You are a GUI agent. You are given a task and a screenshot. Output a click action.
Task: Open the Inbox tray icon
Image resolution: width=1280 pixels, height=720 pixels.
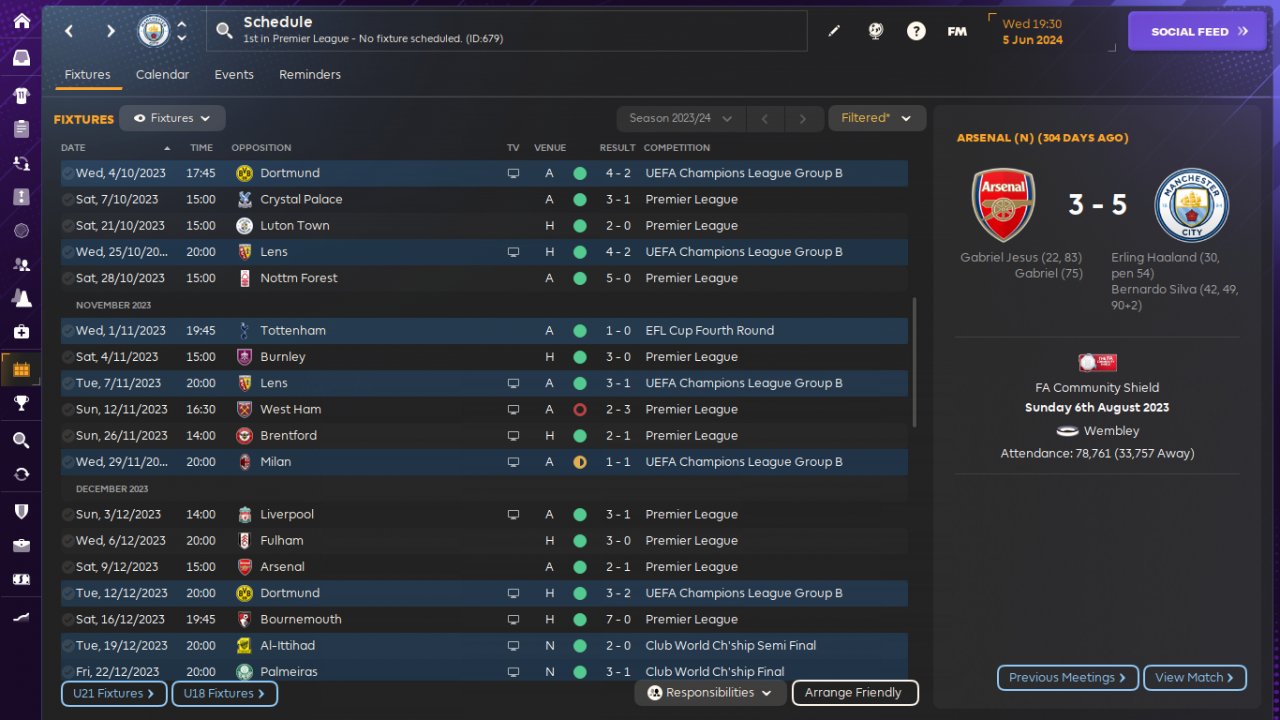(x=21, y=58)
